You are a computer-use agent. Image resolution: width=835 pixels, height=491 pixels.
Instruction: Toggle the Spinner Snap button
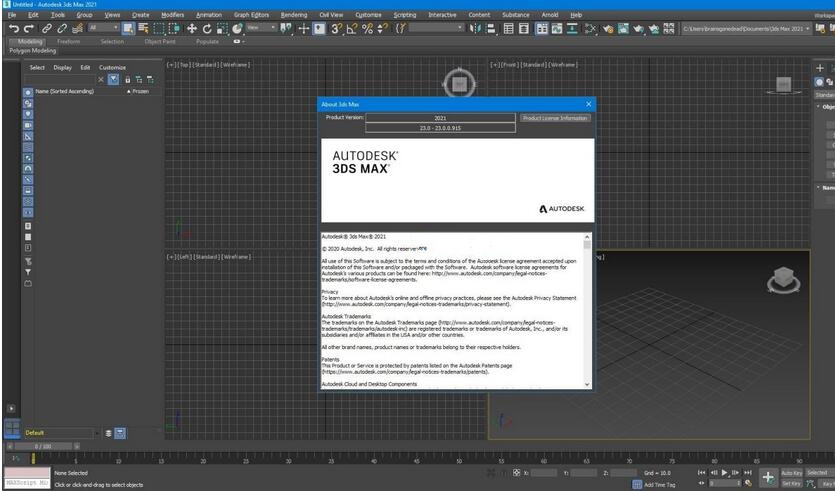click(x=382, y=29)
